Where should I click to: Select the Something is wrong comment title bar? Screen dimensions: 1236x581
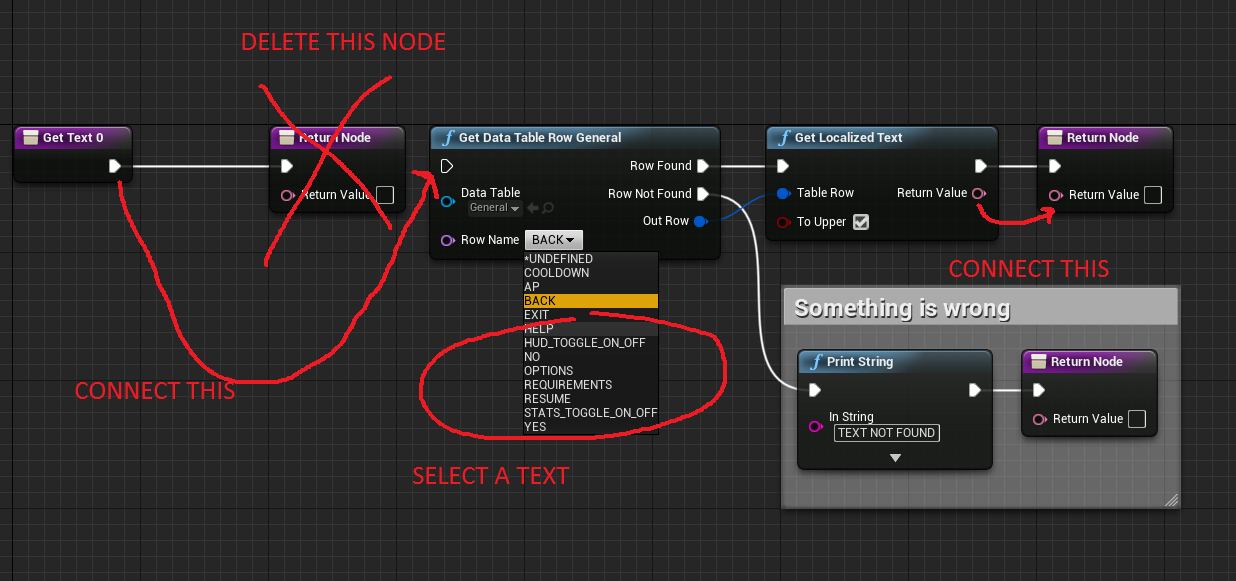(980, 308)
